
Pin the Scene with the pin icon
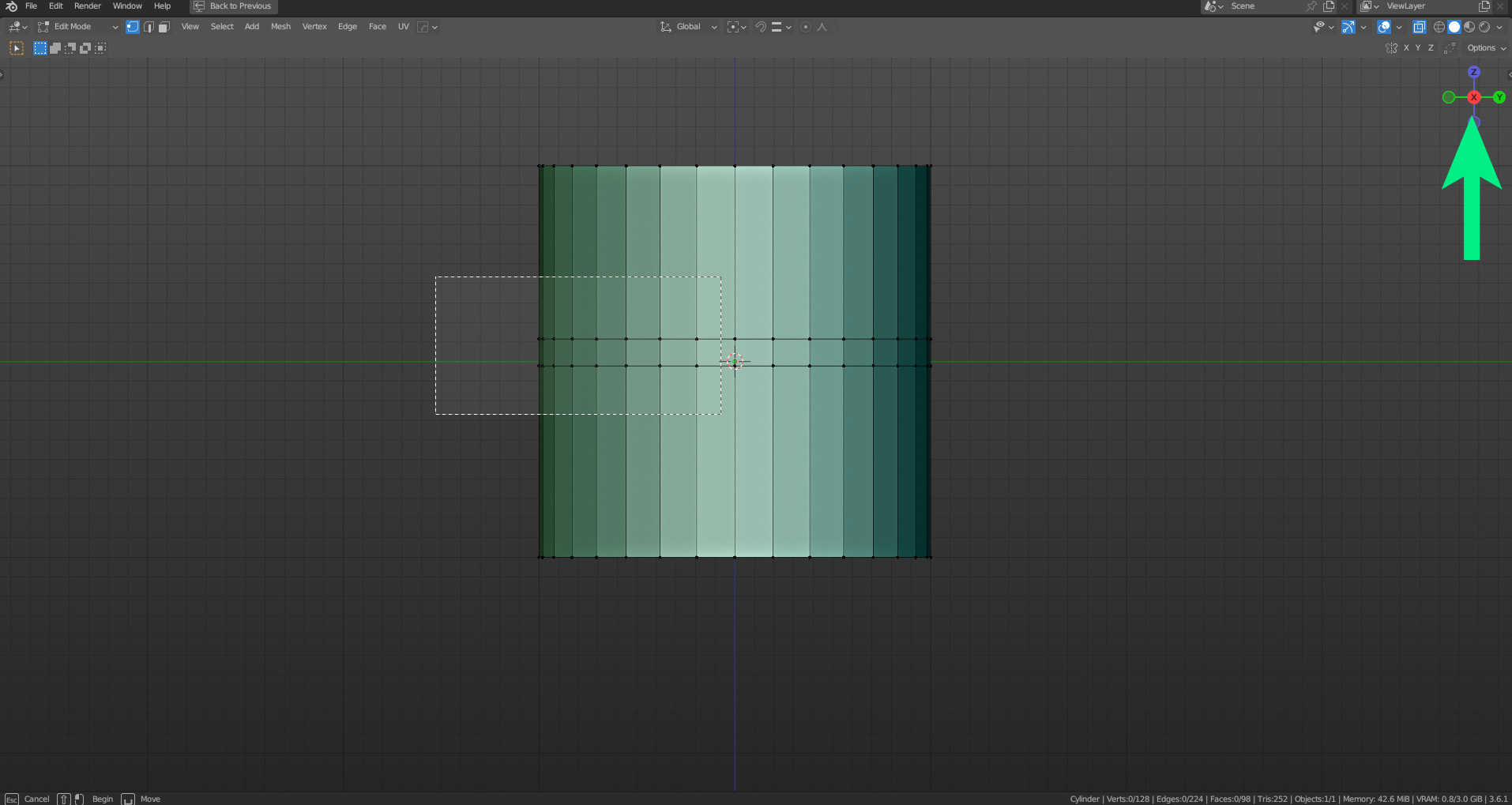pos(1311,6)
